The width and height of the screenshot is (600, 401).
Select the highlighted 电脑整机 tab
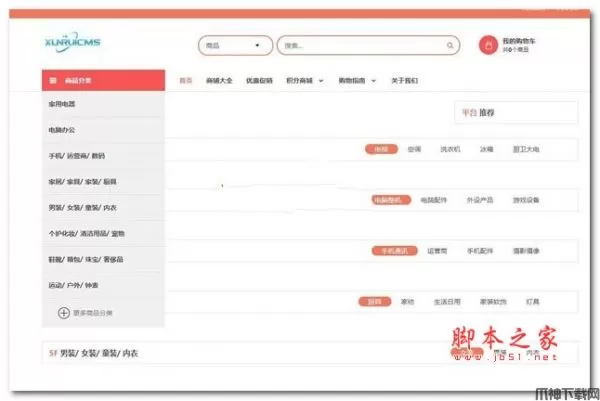pyautogui.click(x=391, y=200)
